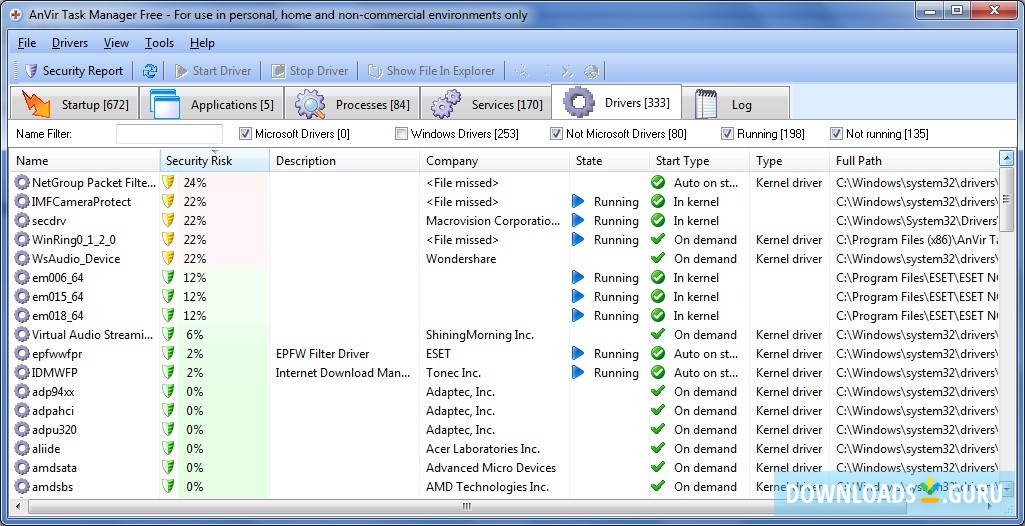Click the yellow shield for IMFCameraProtect
This screenshot has width=1025, height=526.
pos(169,202)
